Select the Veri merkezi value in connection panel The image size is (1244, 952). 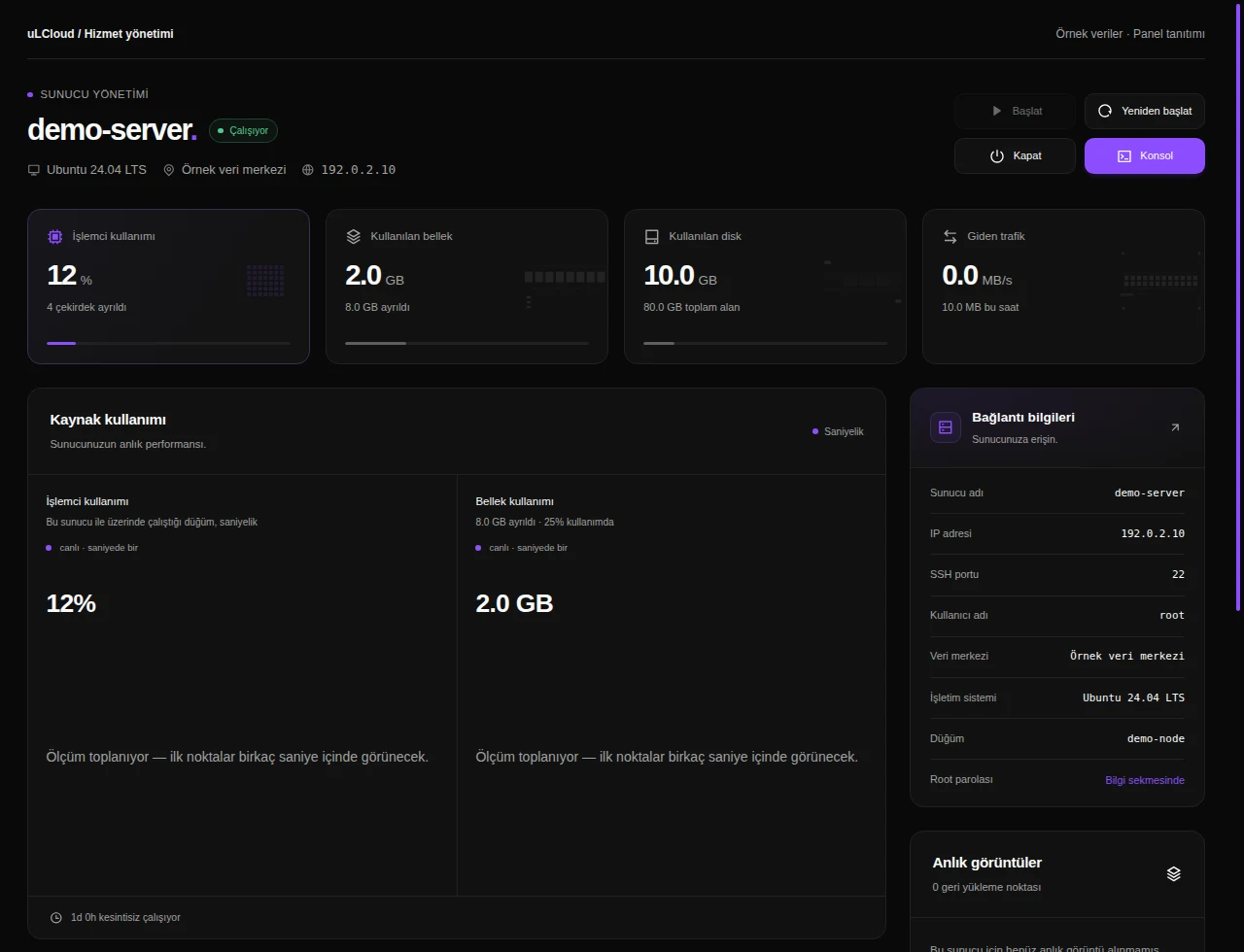1127,656
